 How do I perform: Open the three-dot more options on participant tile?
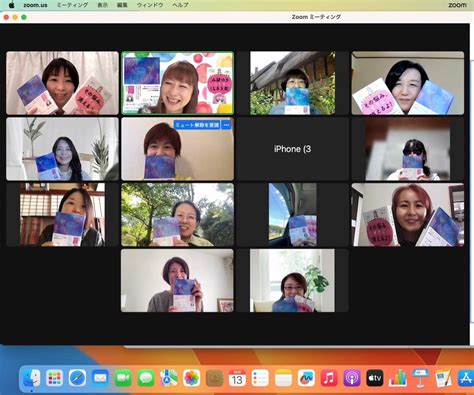[227, 125]
